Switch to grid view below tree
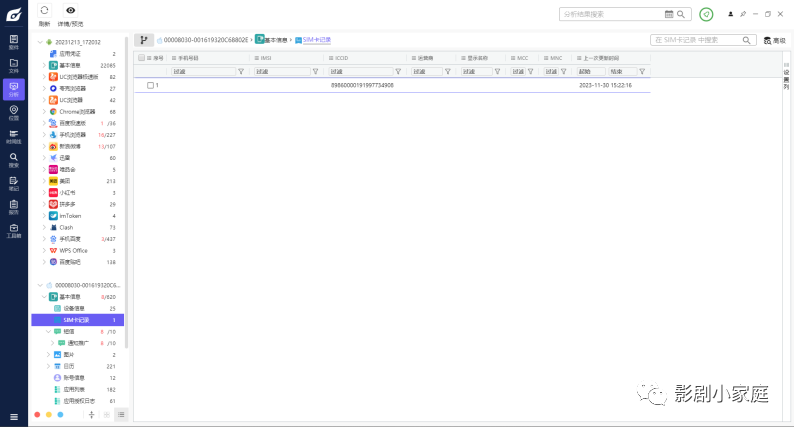This screenshot has width=794, height=428. (107, 415)
